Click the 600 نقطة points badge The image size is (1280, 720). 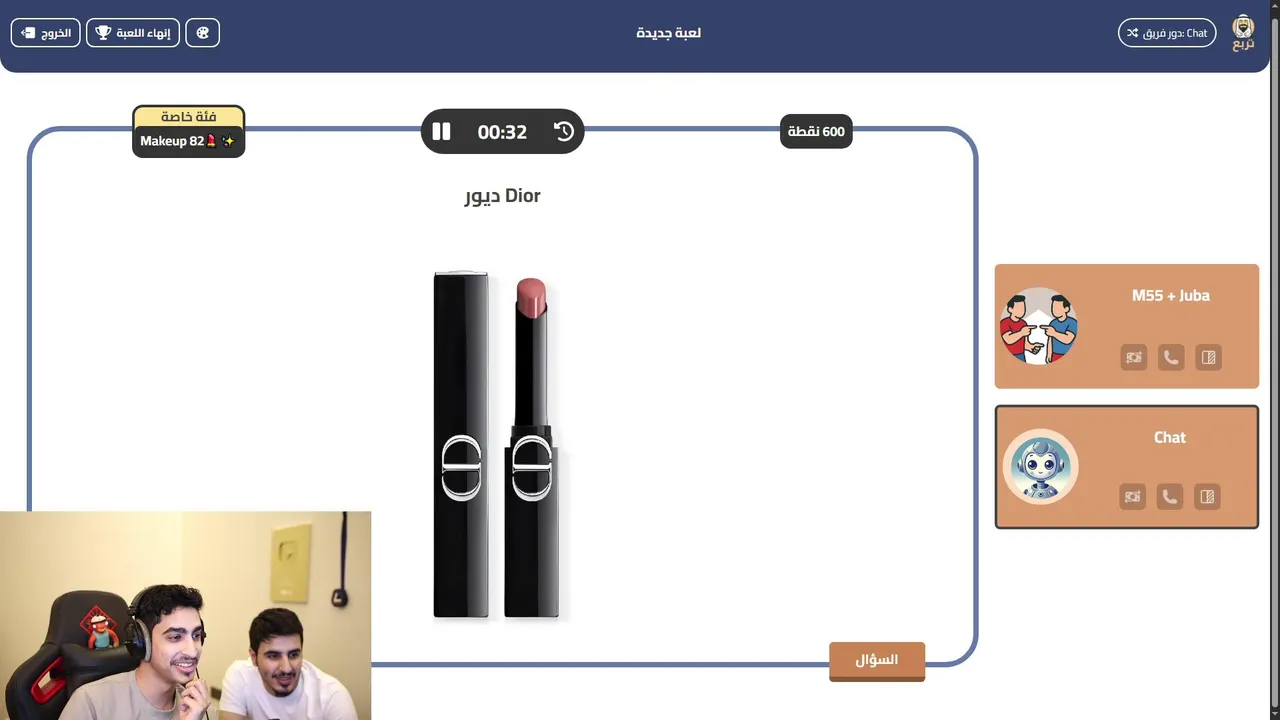(816, 131)
